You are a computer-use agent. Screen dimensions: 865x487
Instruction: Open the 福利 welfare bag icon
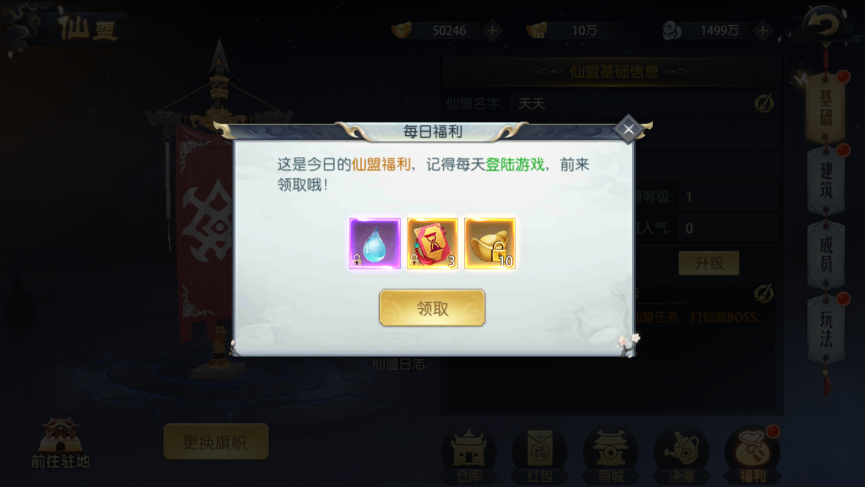tap(752, 454)
